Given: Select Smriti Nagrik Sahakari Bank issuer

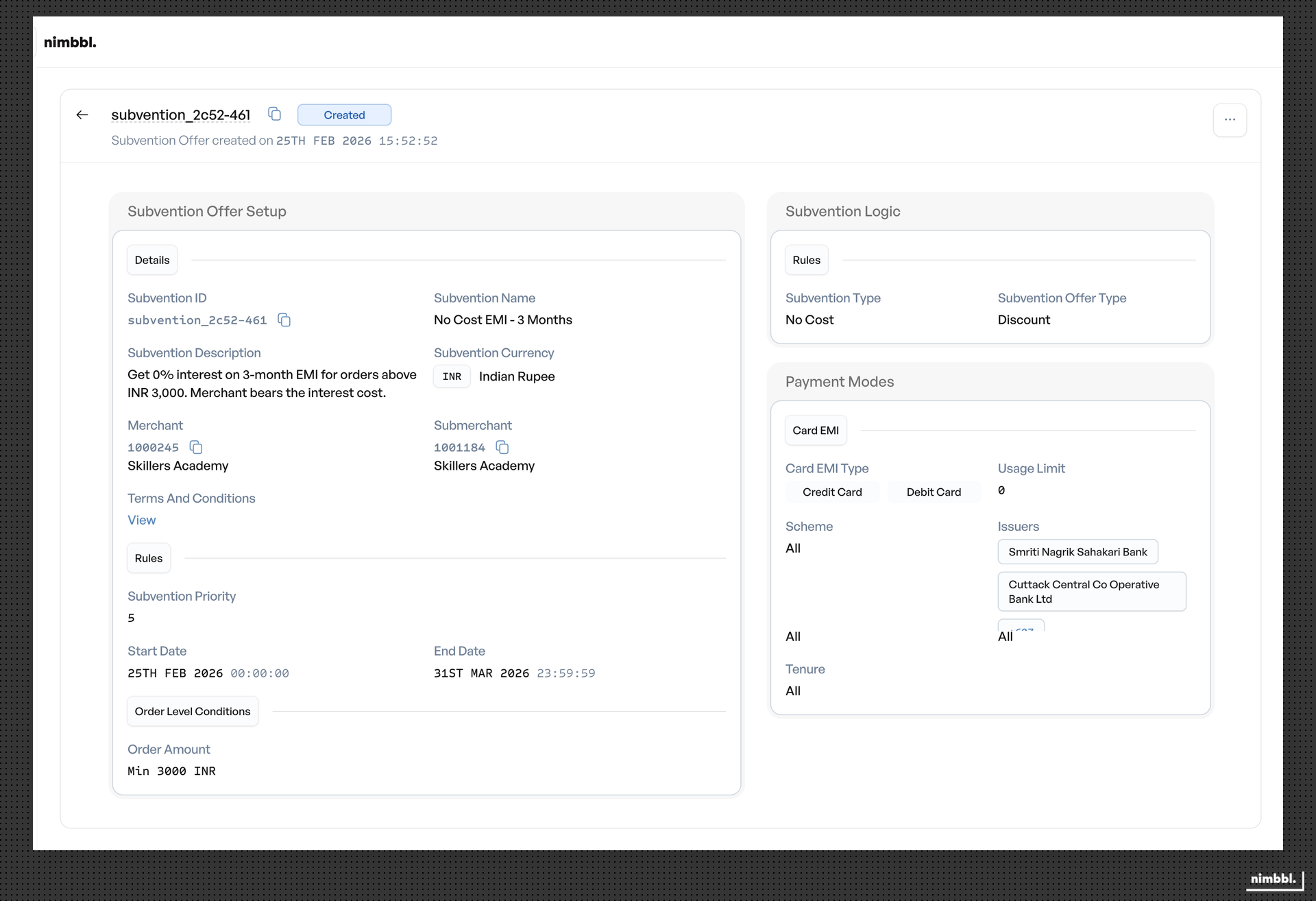Looking at the screenshot, I should (x=1077, y=552).
